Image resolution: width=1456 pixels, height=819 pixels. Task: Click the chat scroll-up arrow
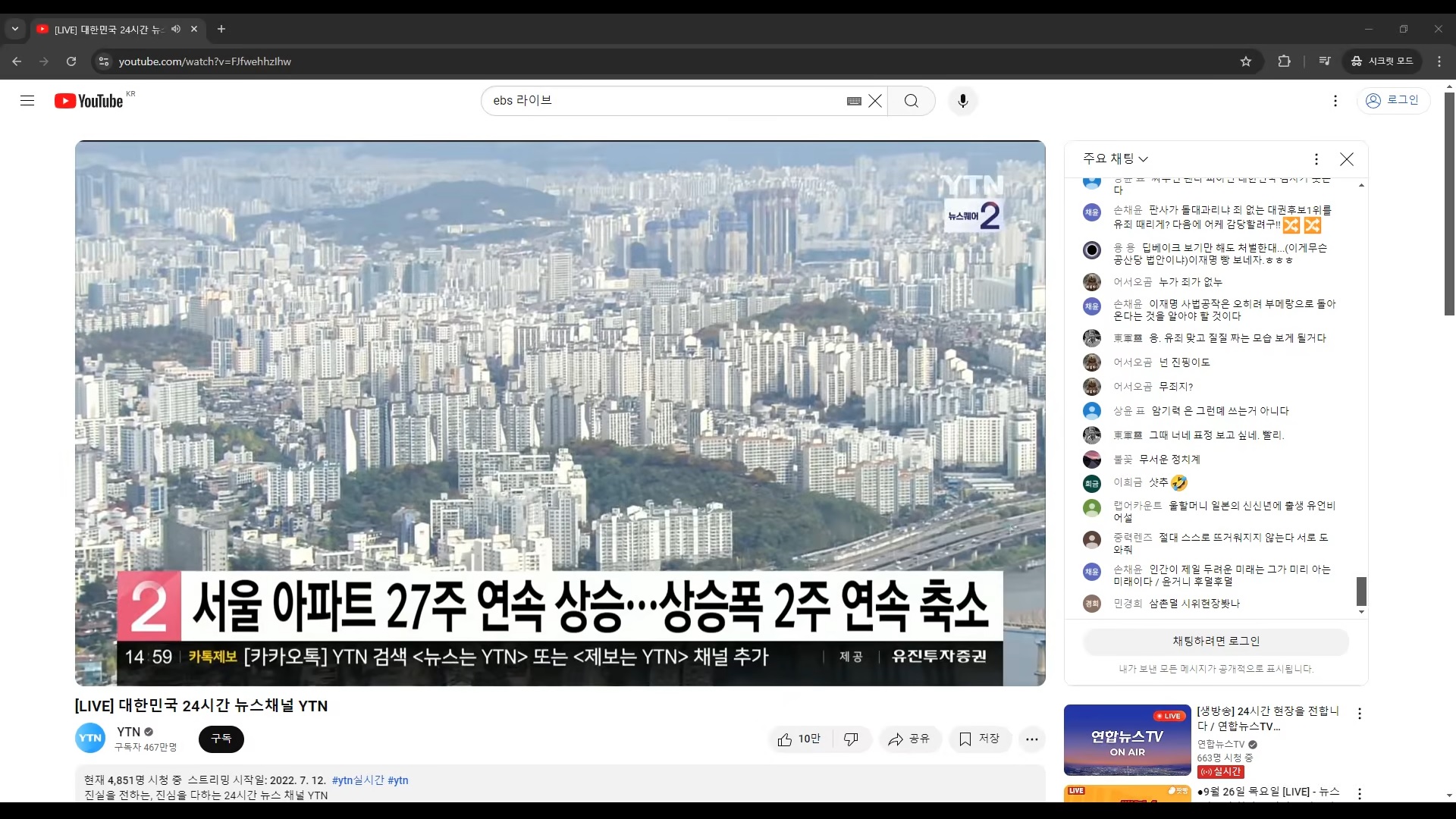pos(1361,185)
